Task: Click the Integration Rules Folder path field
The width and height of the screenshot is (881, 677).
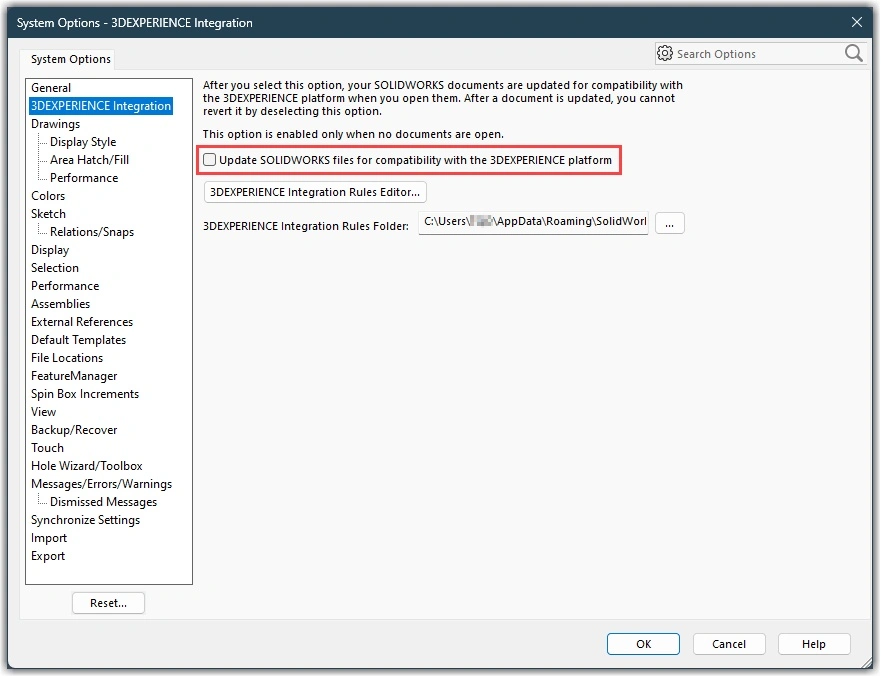Action: pos(533,222)
